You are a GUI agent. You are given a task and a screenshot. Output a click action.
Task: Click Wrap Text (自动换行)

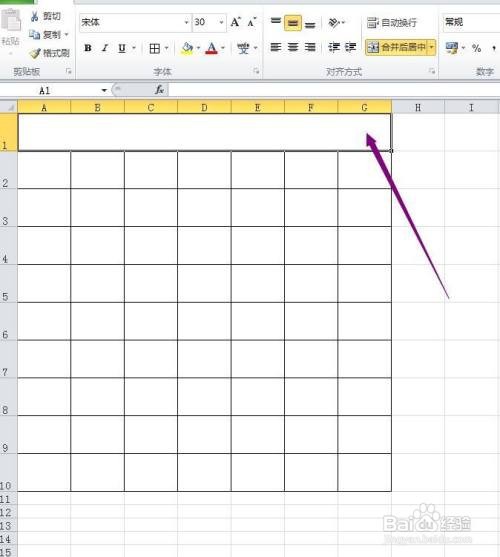coord(392,23)
